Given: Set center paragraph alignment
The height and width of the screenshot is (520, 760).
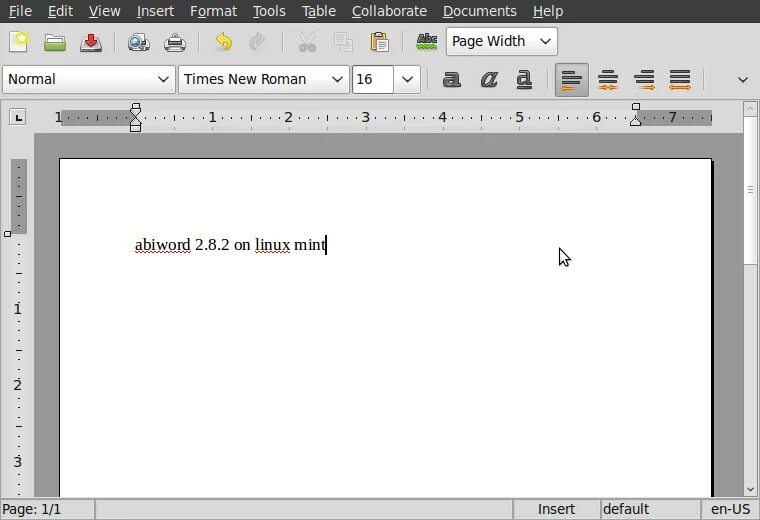Looking at the screenshot, I should (608, 80).
